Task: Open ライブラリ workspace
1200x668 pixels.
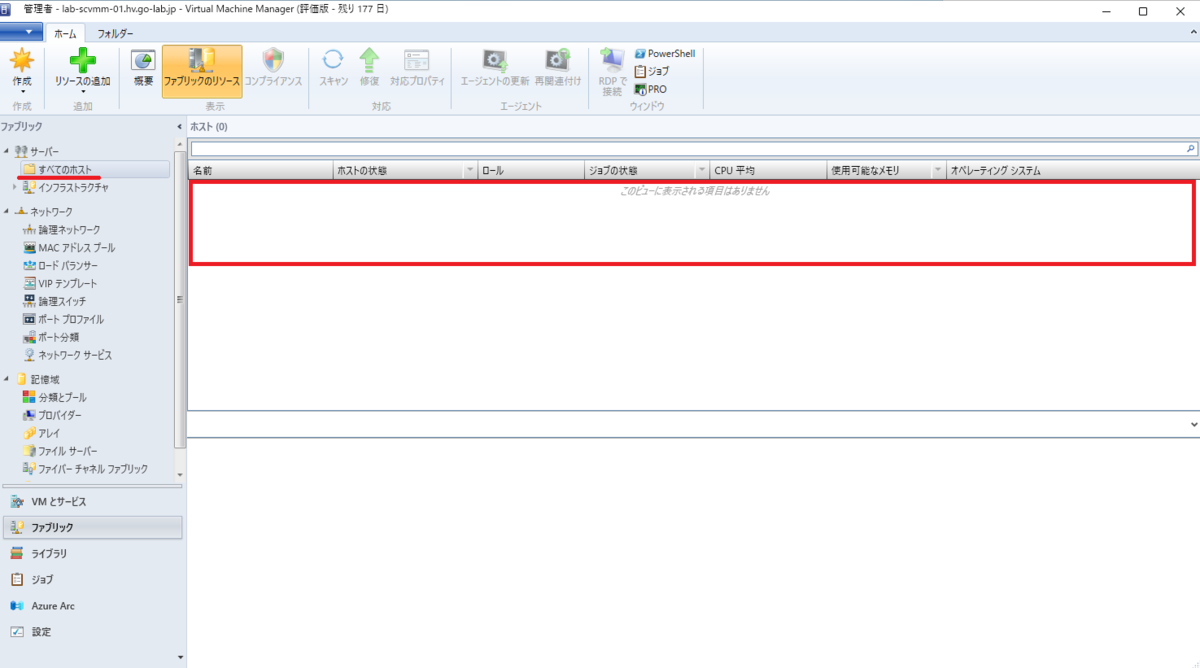Action: click(x=93, y=553)
